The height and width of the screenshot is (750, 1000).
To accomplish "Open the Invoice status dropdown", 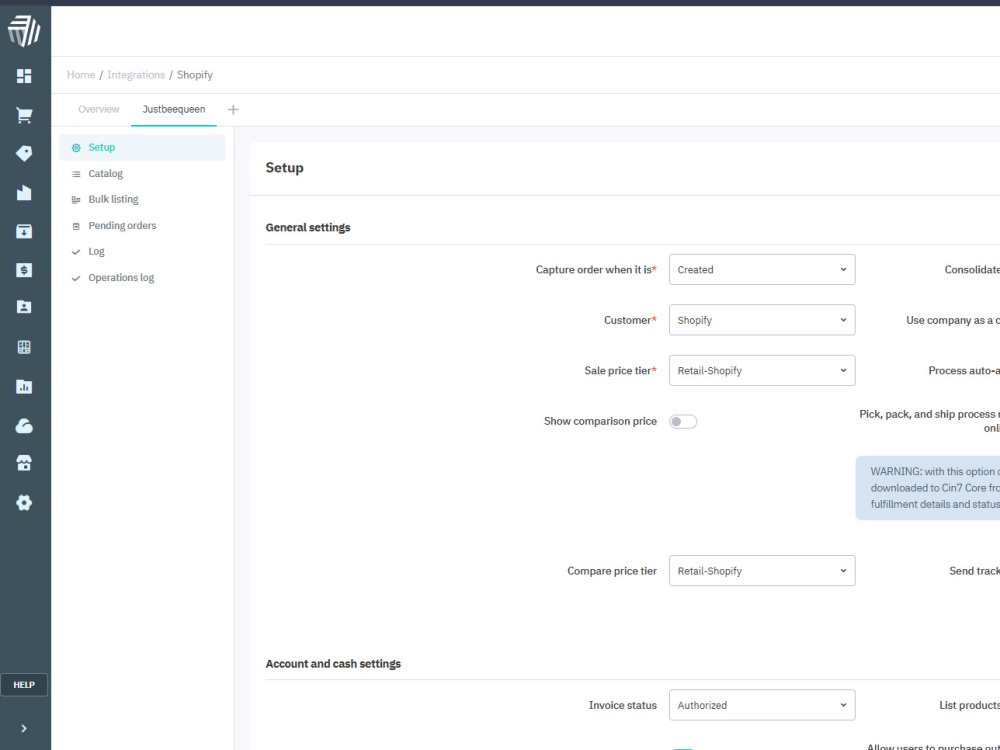I will point(761,705).
